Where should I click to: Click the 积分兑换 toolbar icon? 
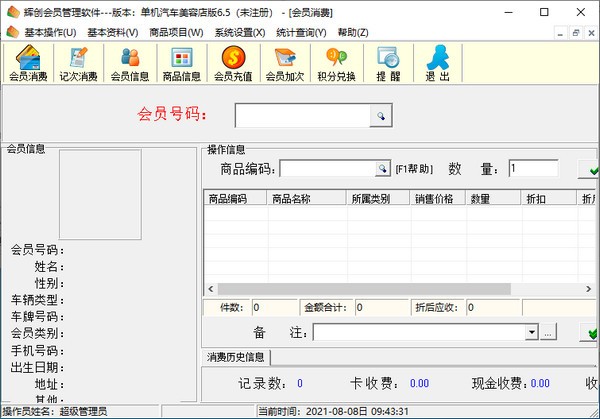pyautogui.click(x=335, y=64)
